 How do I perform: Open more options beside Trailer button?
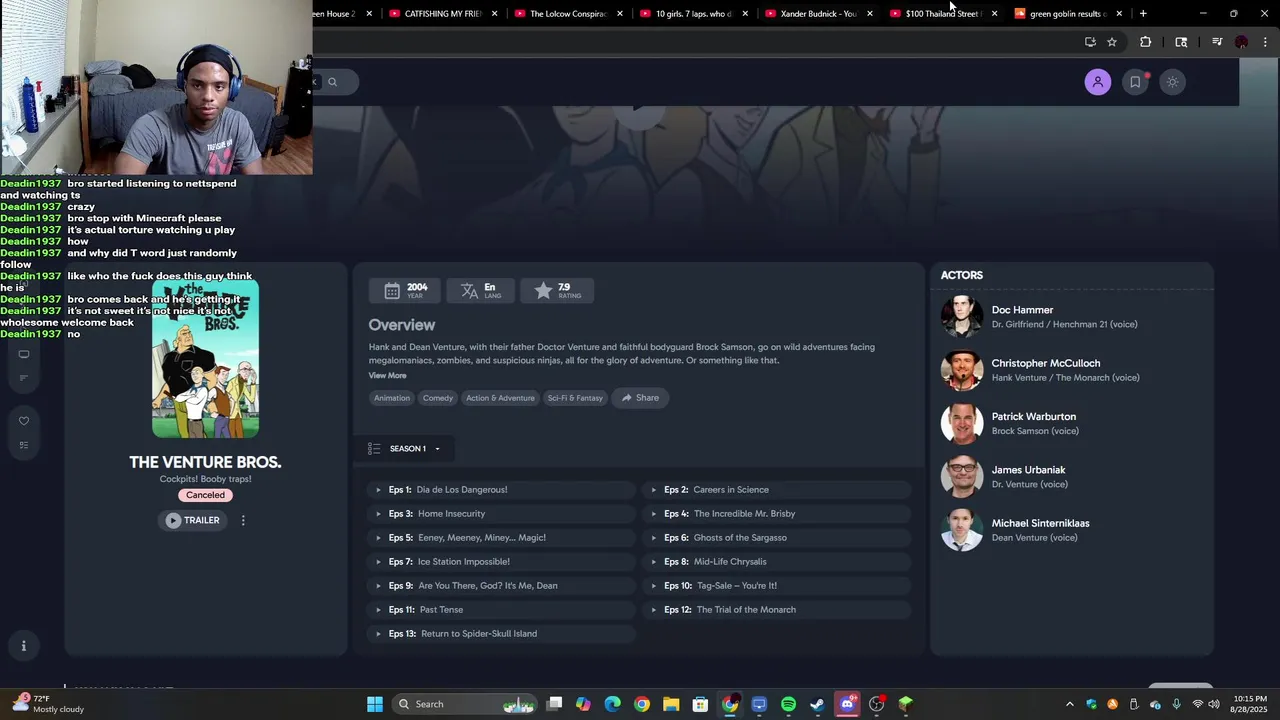pyautogui.click(x=243, y=520)
